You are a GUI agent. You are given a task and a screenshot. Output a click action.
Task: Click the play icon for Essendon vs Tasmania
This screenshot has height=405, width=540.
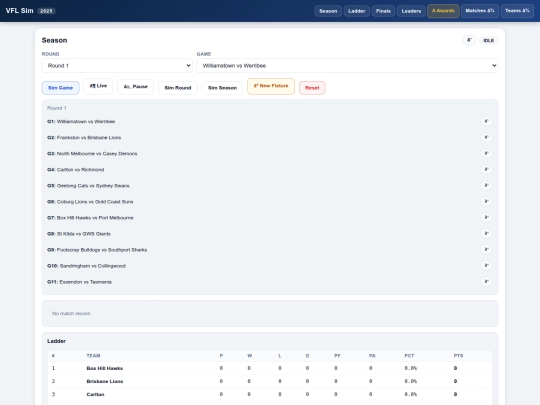tap(486, 282)
